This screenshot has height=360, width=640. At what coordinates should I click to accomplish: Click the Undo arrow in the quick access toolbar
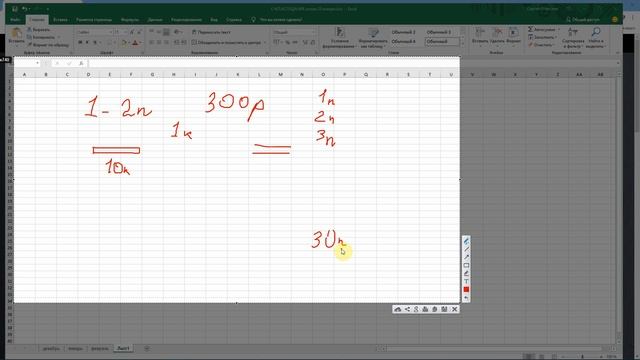click(24, 9)
